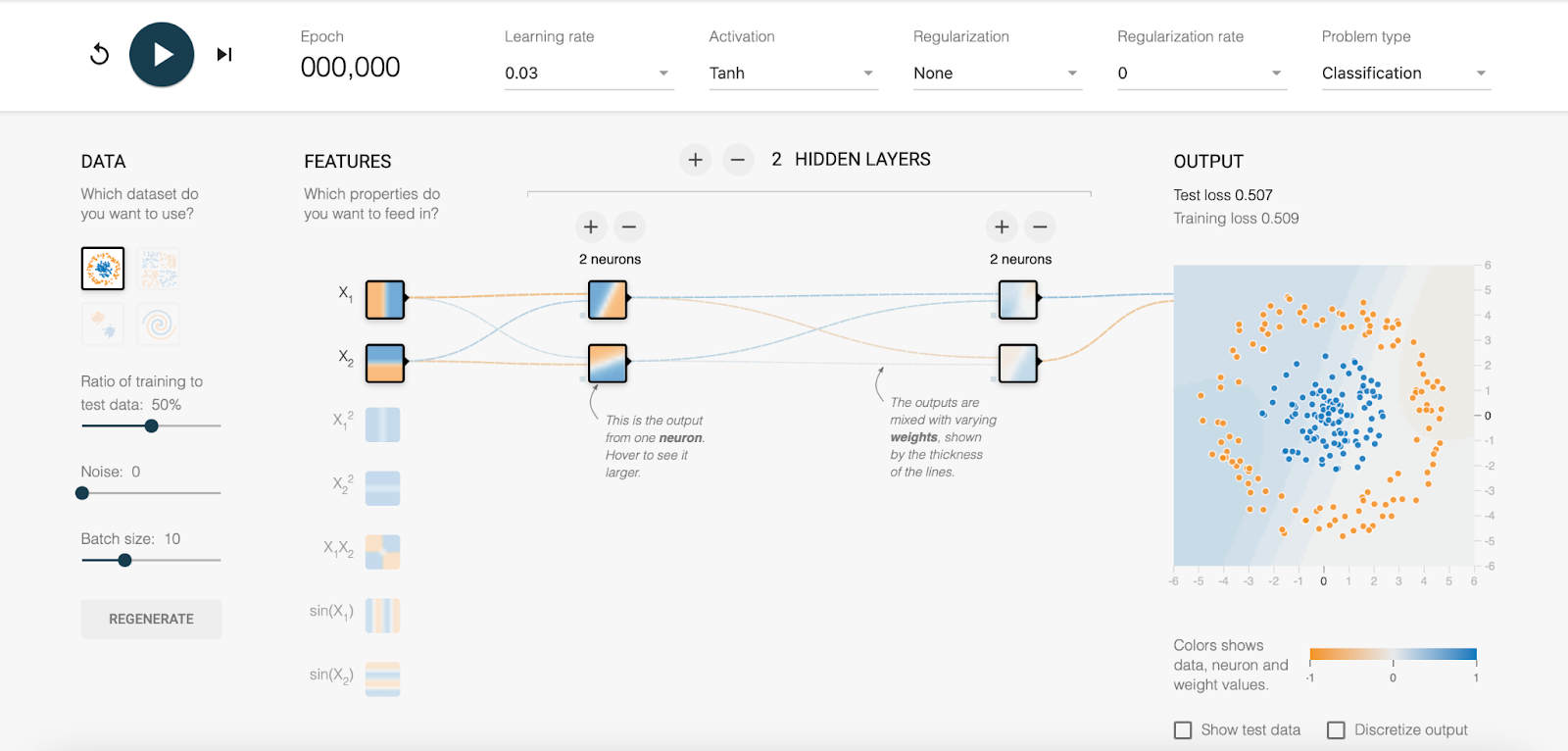
Task: Choose the XOR dataset thumbnail
Action: coord(159,269)
